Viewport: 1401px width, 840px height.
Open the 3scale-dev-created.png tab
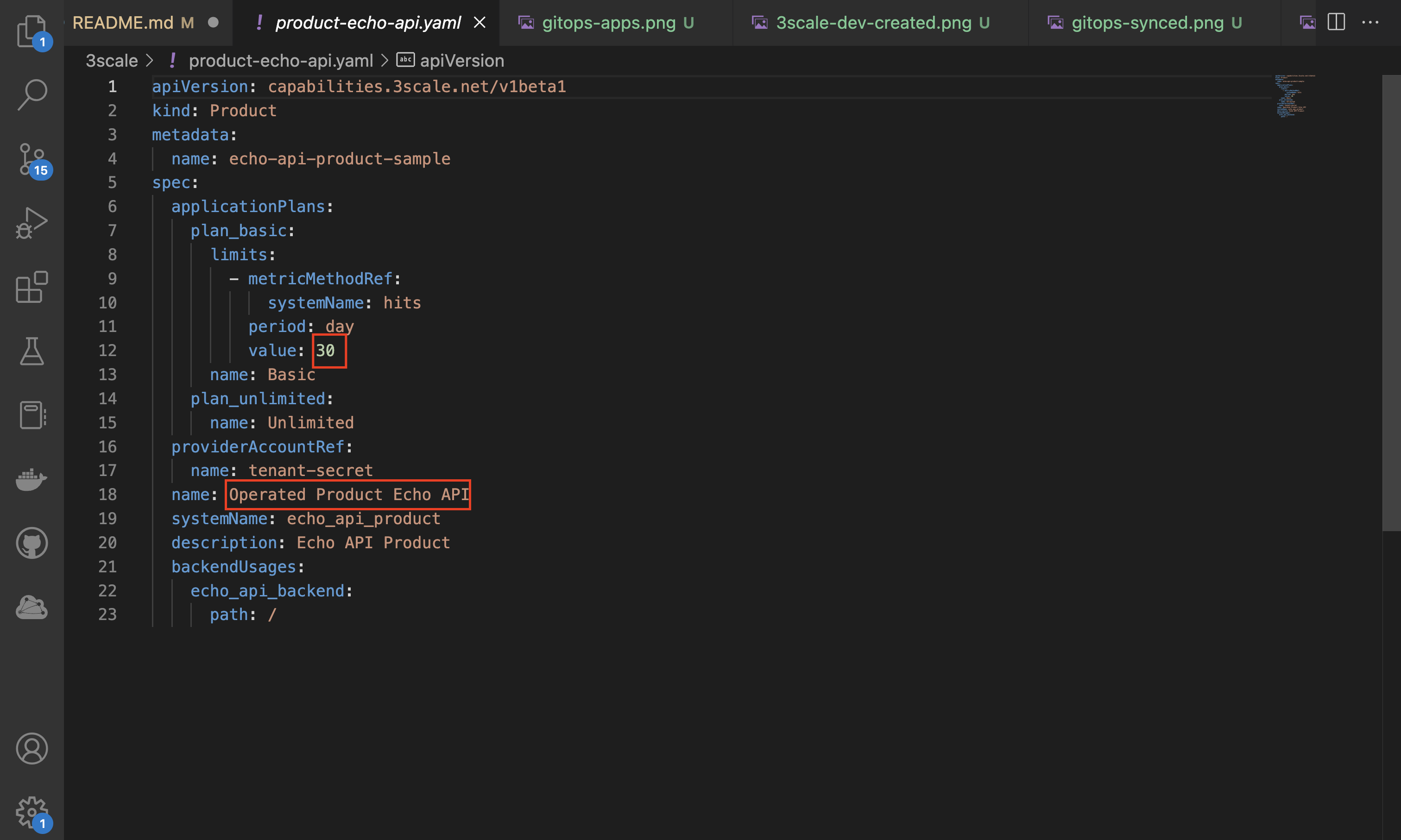[873, 23]
